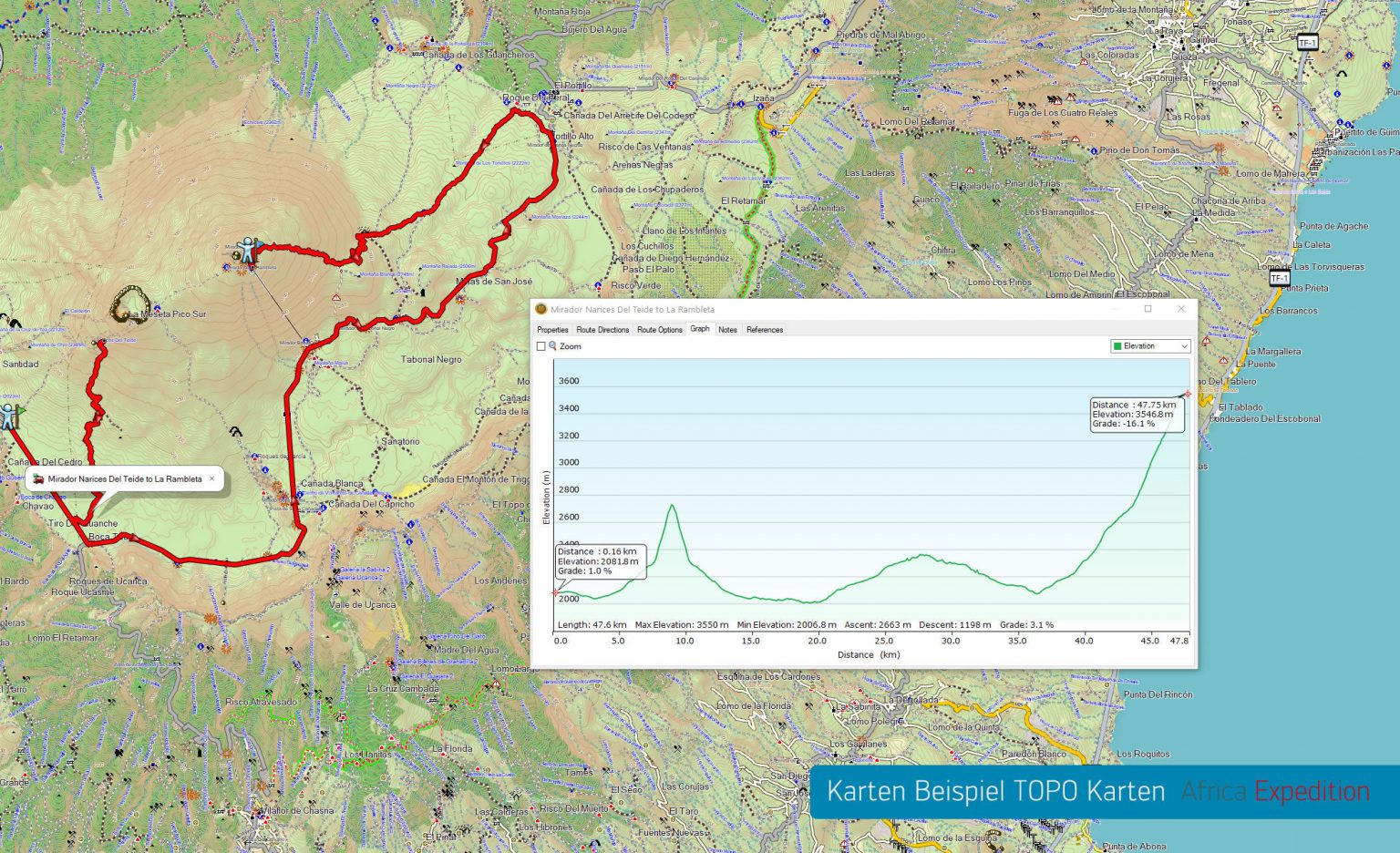Viewport: 1400px width, 853px height.
Task: Click the Min Elevation: 2006.8 m value
Action: [x=787, y=625]
